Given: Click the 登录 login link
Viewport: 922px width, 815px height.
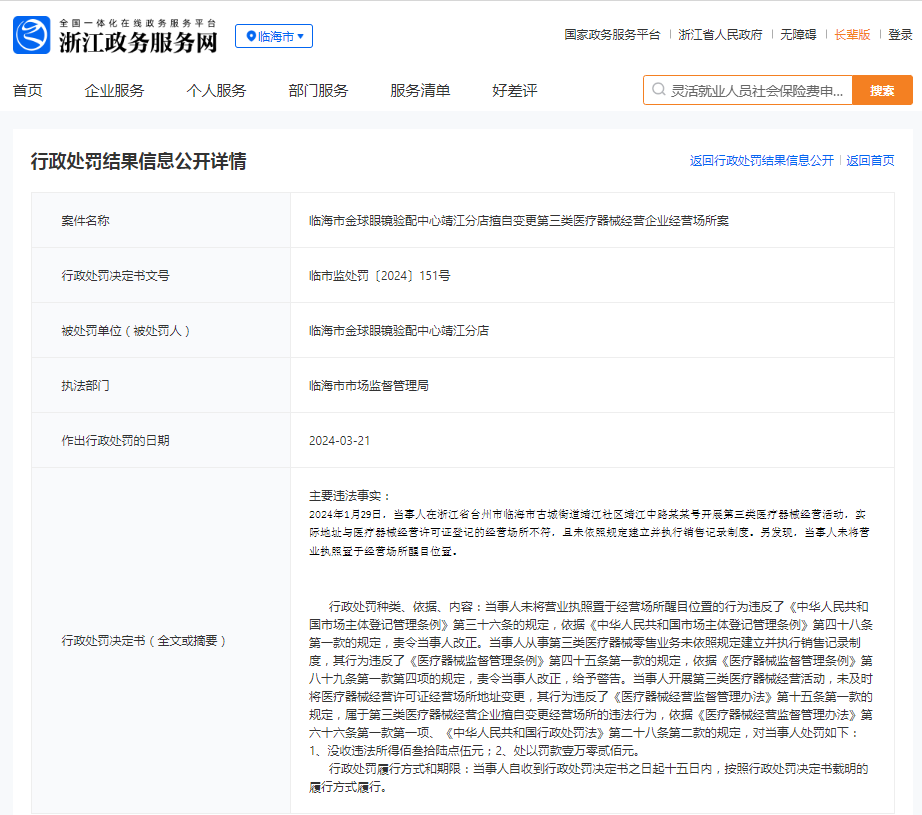Looking at the screenshot, I should (900, 35).
